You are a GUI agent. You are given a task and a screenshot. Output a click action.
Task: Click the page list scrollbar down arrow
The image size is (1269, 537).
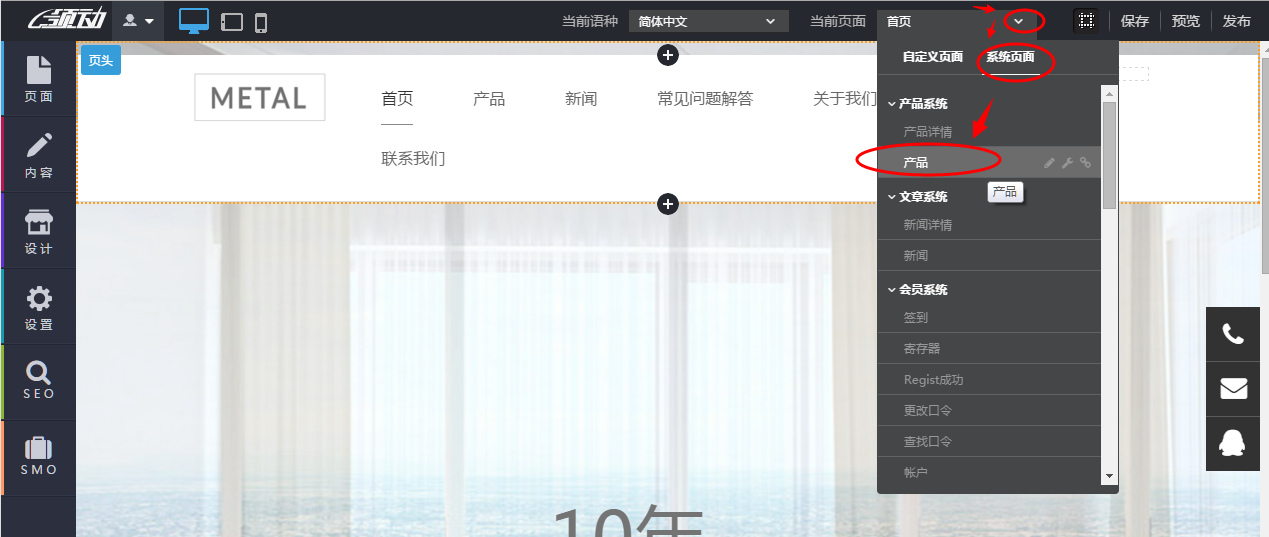point(1109,476)
